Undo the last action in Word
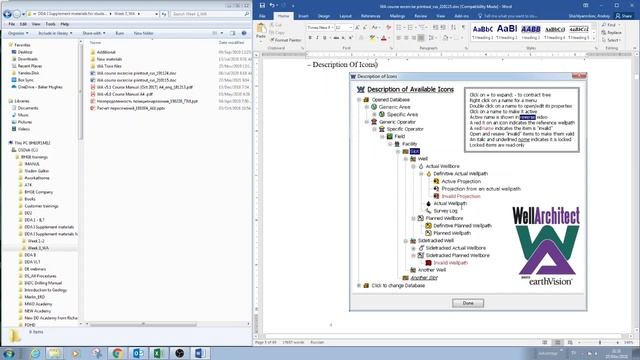This screenshot has height=360, width=640. tap(272, 5)
